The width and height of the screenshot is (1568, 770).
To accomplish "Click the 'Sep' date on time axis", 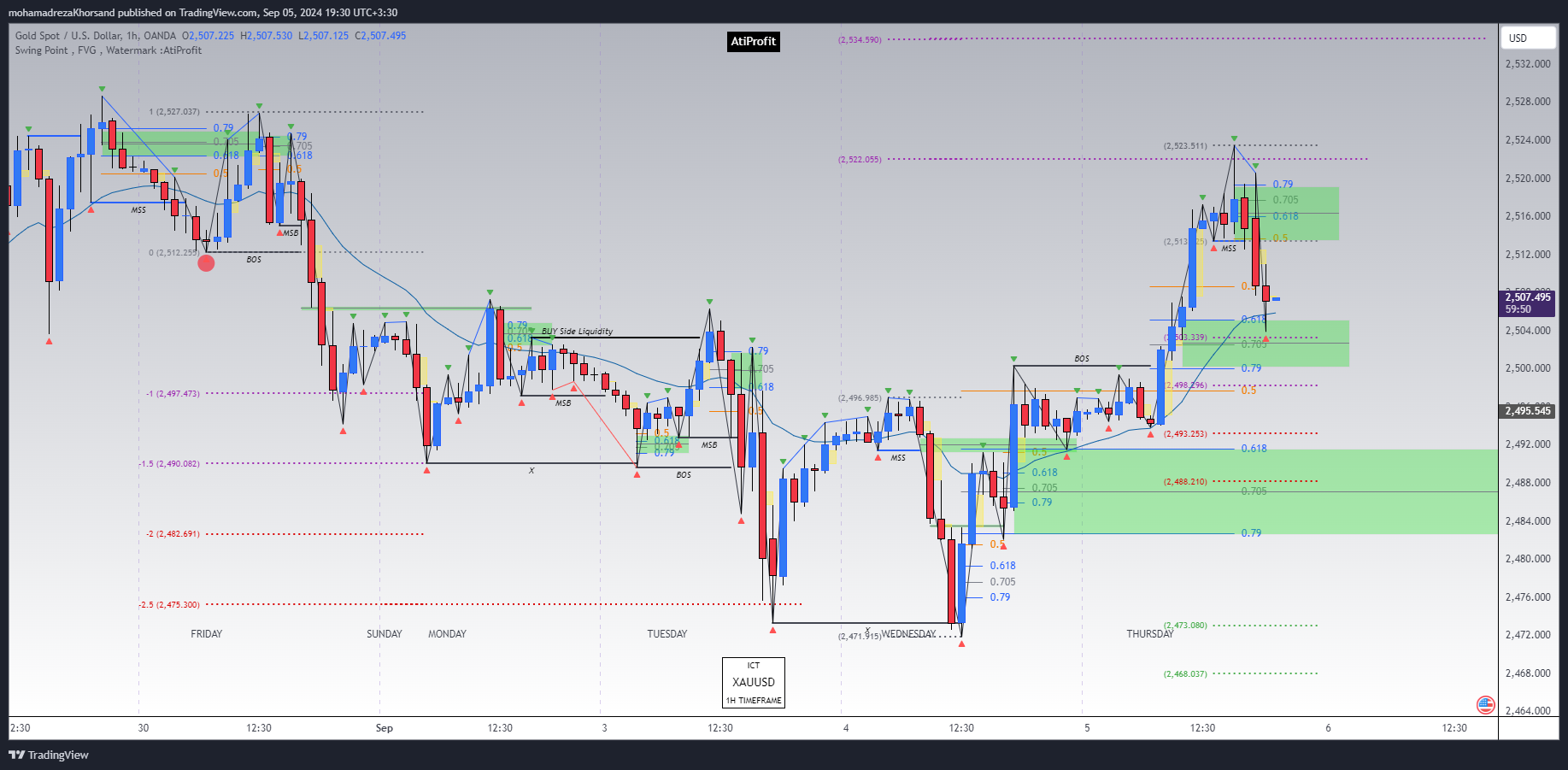I will pyautogui.click(x=385, y=728).
